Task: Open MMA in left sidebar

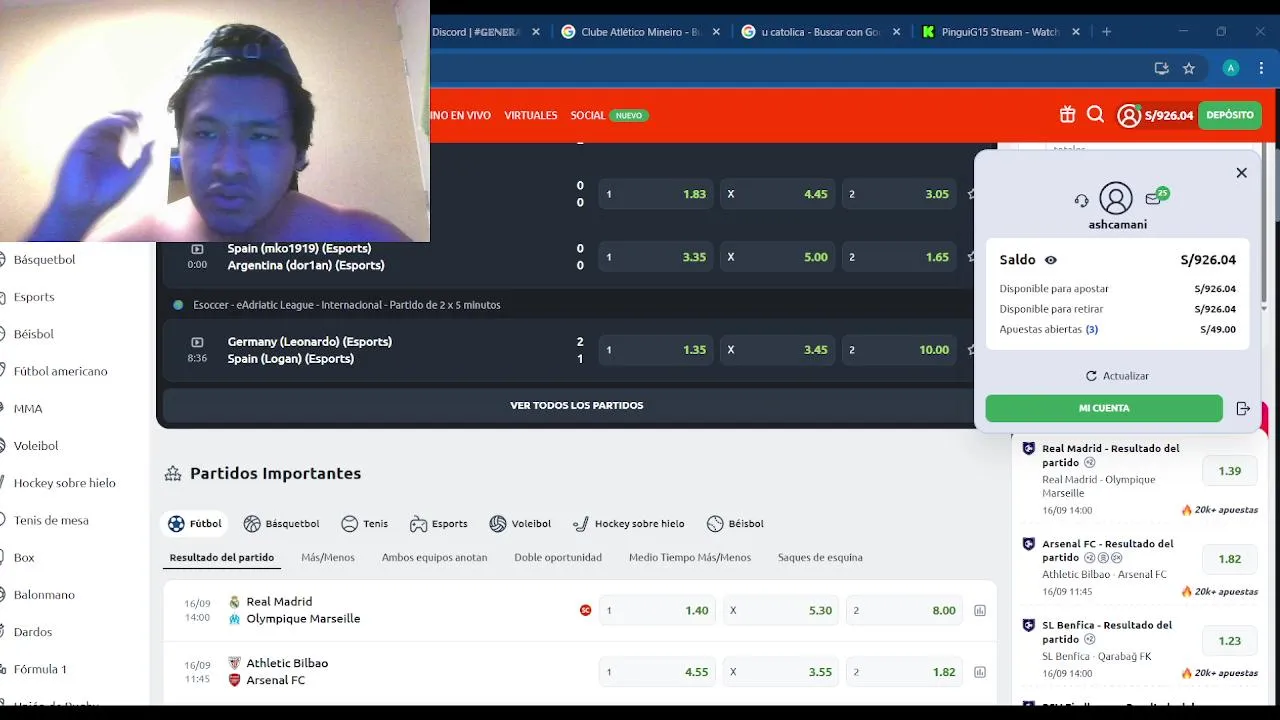Action: click(28, 408)
